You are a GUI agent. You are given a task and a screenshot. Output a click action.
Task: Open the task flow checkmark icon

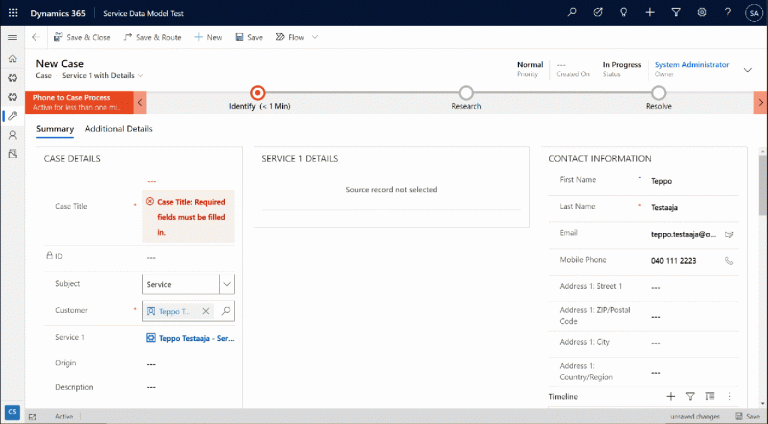coord(598,13)
